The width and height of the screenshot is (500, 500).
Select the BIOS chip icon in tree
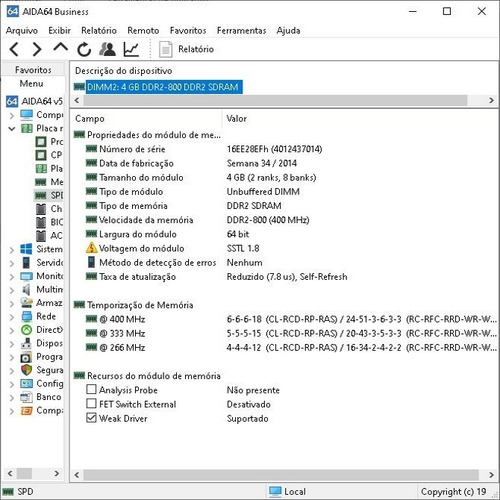click(x=41, y=222)
